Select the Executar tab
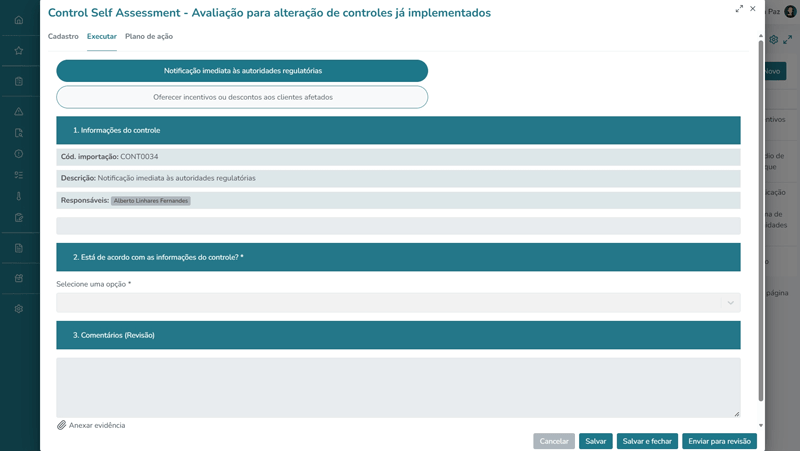Image resolution: width=800 pixels, height=451 pixels. (x=102, y=36)
